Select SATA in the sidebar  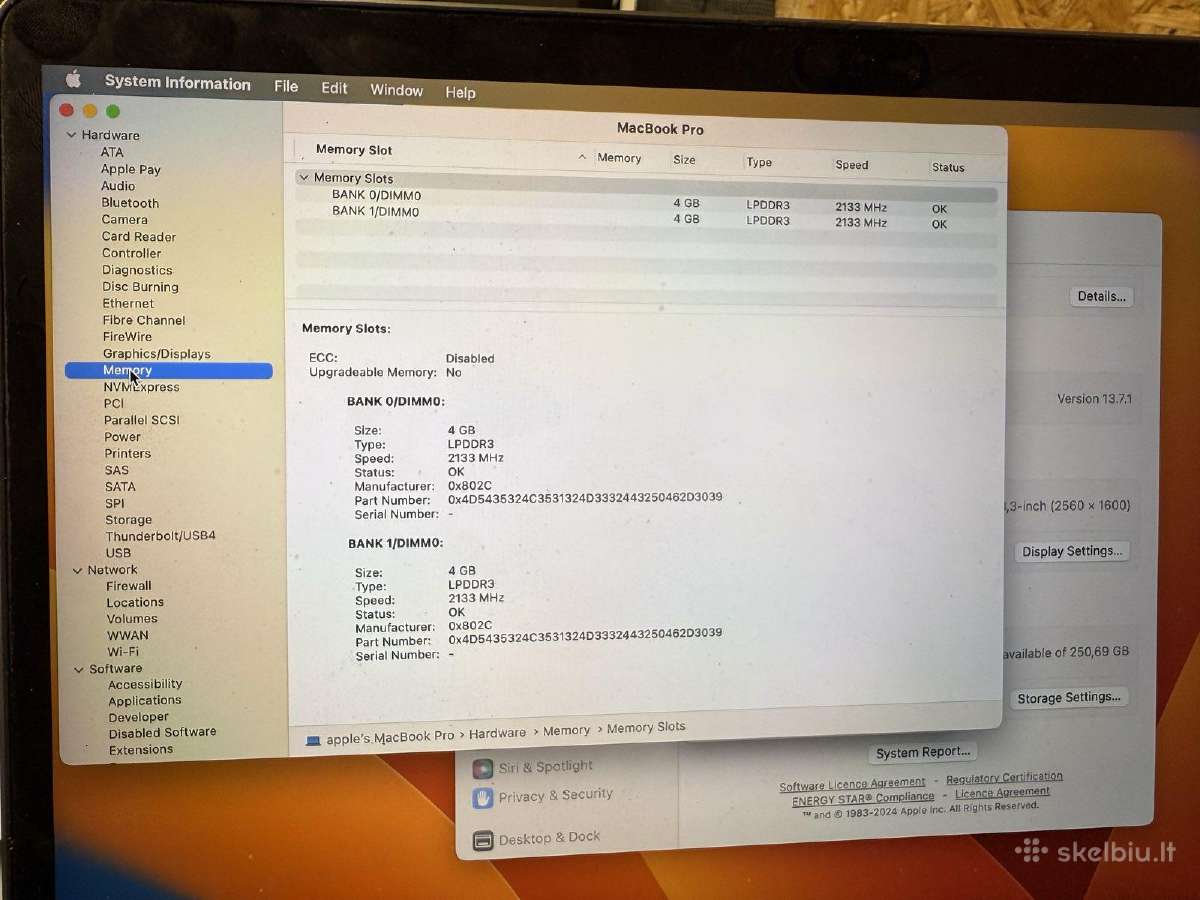(x=120, y=487)
